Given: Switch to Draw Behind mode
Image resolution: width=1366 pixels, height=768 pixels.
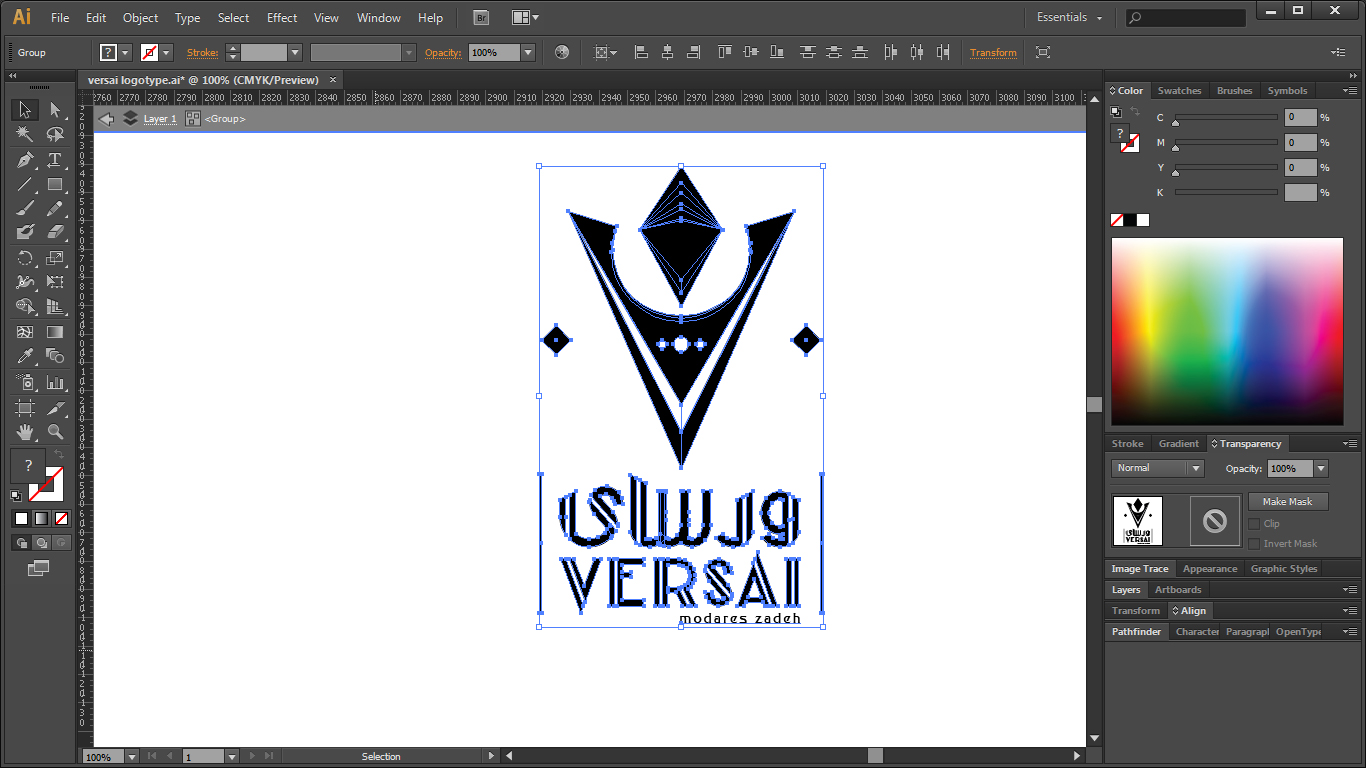Looking at the screenshot, I should (x=41, y=543).
